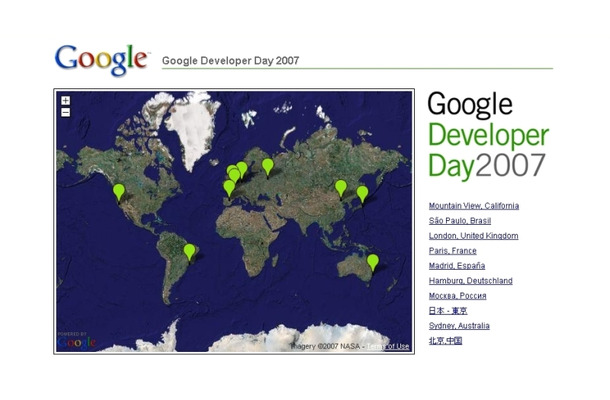Select the map marker over Tokyo, Japan

click(362, 195)
